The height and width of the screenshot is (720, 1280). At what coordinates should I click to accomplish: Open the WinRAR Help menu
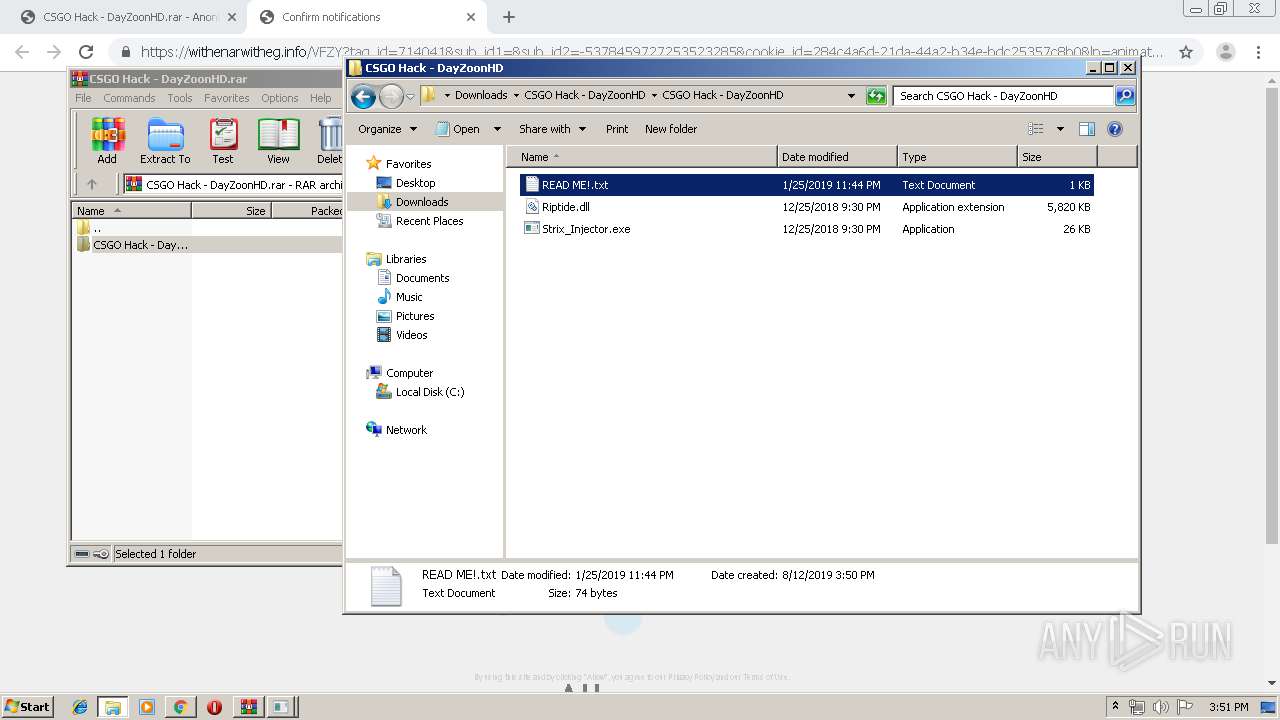pos(320,98)
